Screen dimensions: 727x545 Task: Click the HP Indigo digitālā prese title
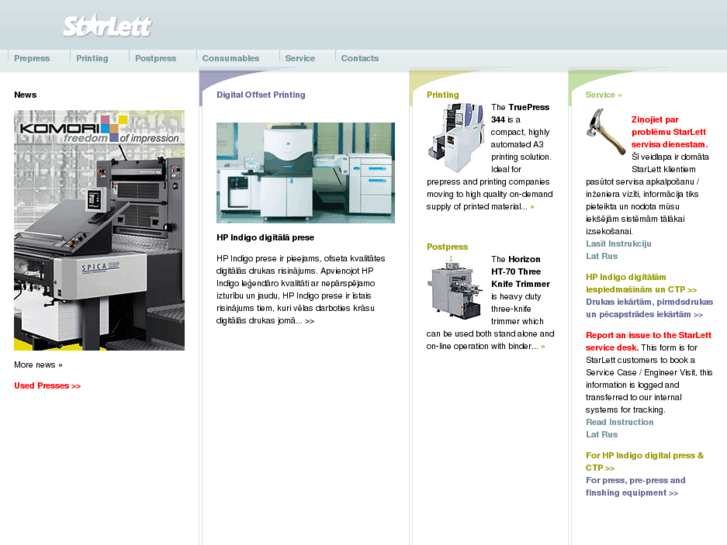pyautogui.click(x=265, y=237)
